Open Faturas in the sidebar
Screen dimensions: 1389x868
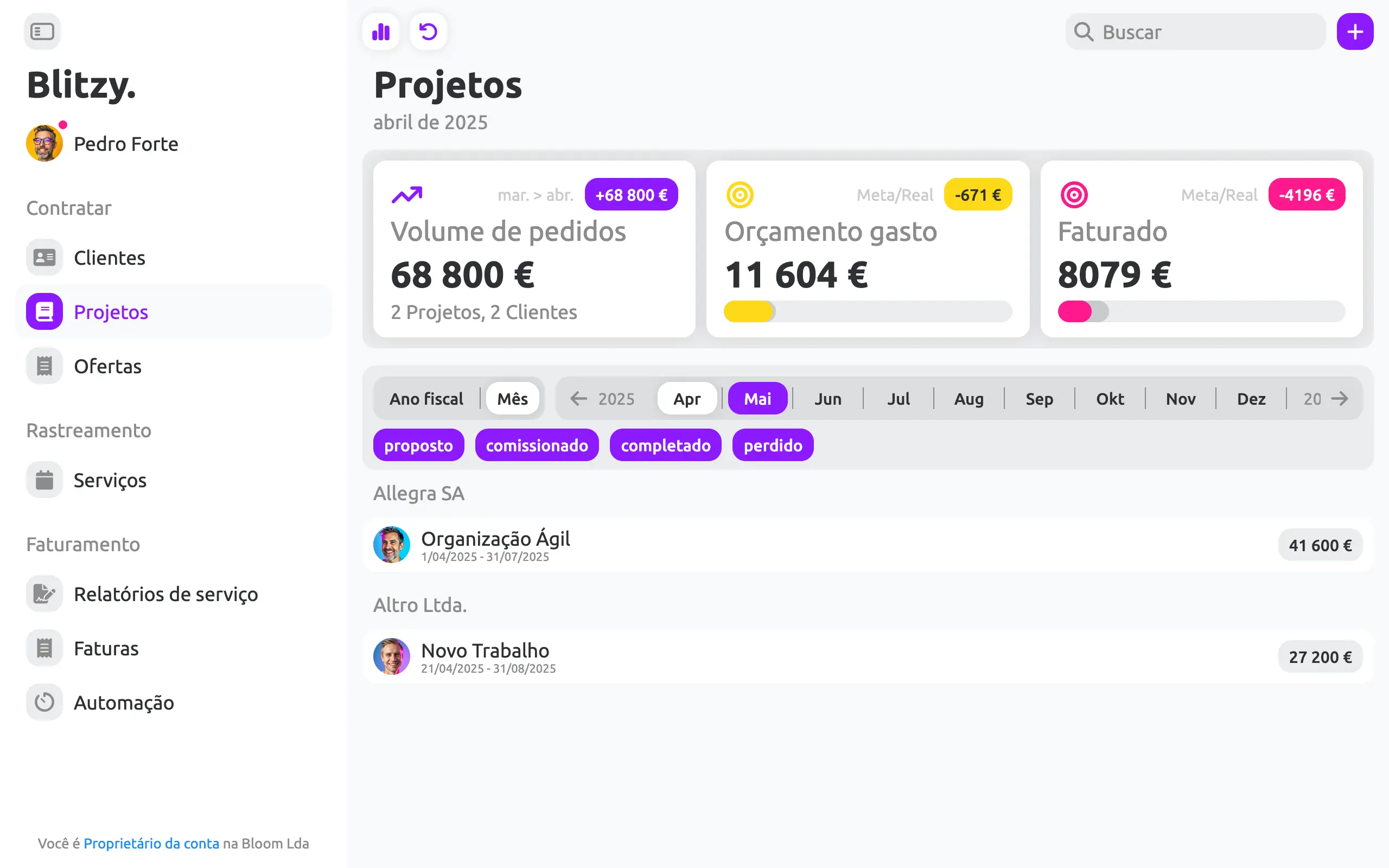pyautogui.click(x=173, y=648)
